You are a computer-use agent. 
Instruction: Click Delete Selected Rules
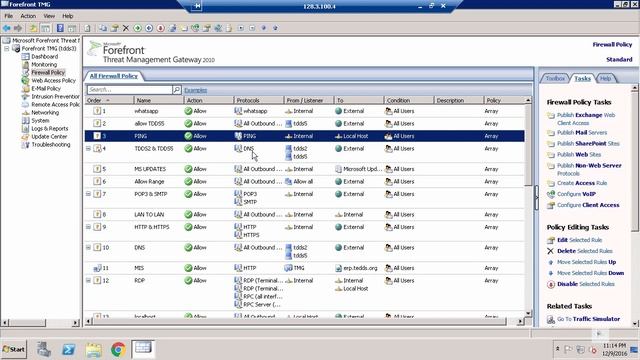pos(584,251)
